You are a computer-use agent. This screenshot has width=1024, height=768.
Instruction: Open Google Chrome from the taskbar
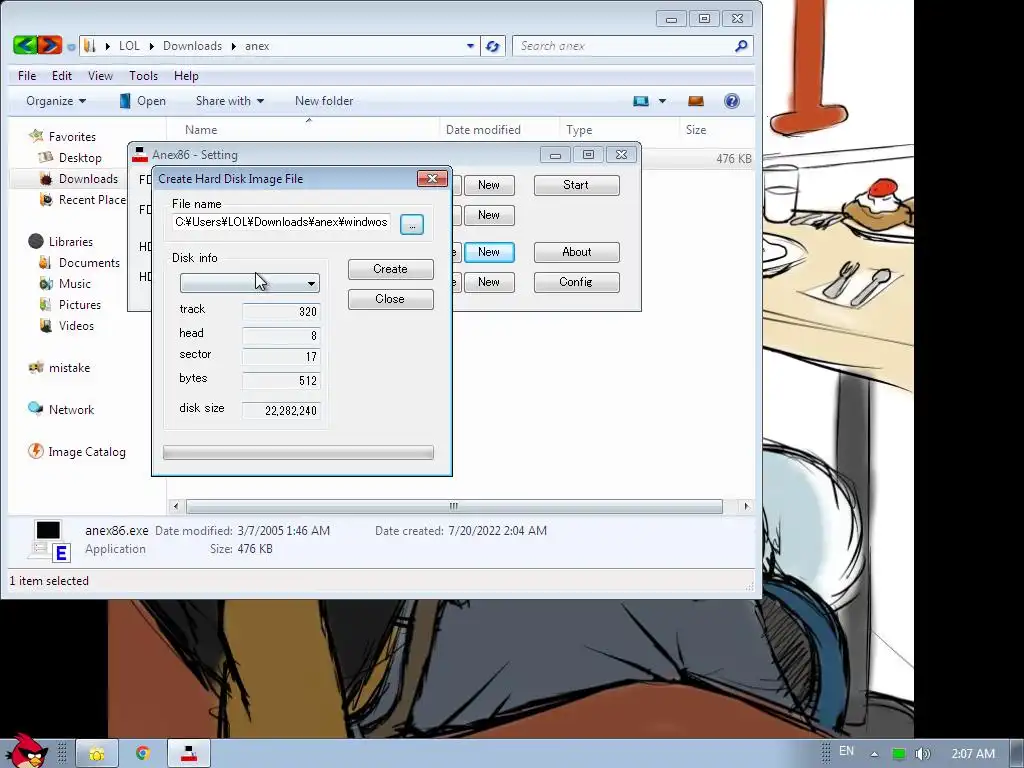(142, 754)
